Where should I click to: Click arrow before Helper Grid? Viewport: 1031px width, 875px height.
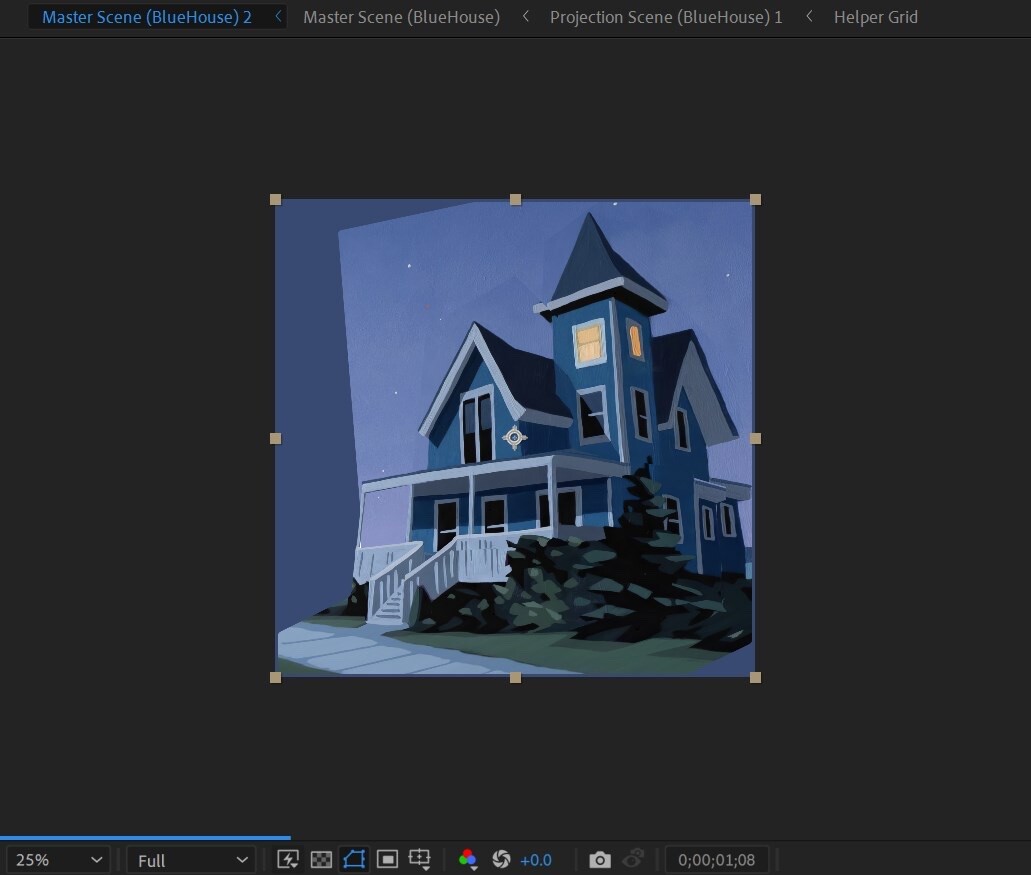tap(809, 16)
